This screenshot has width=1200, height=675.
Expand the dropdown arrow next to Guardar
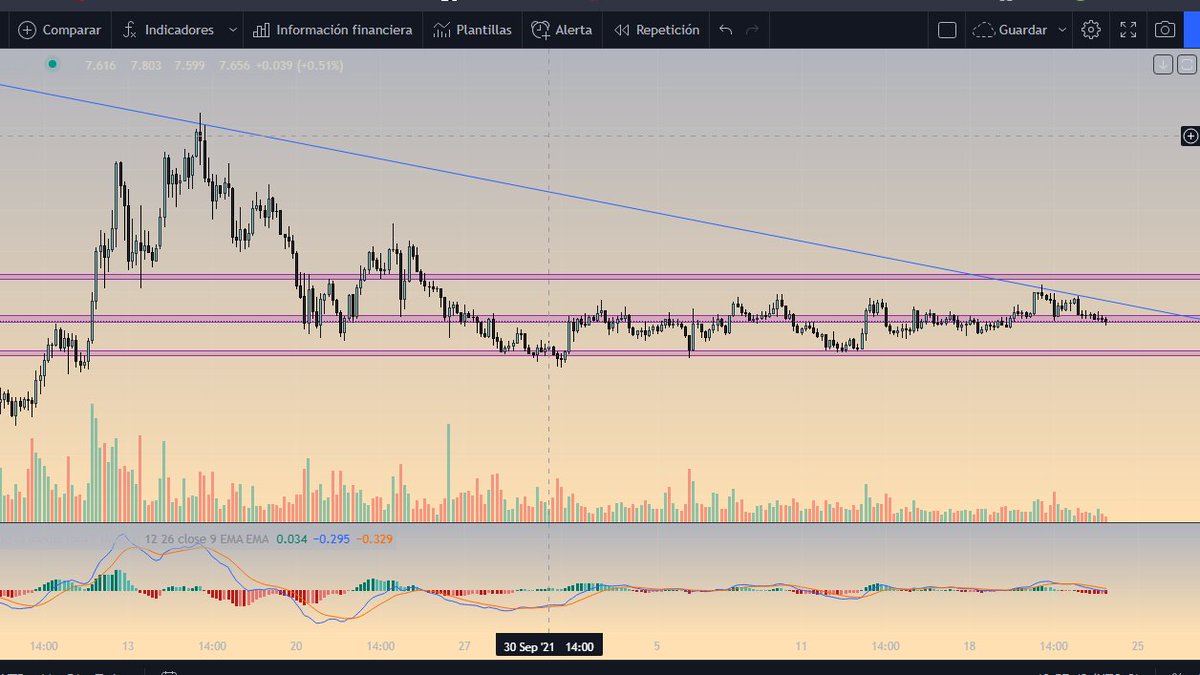click(x=1062, y=30)
